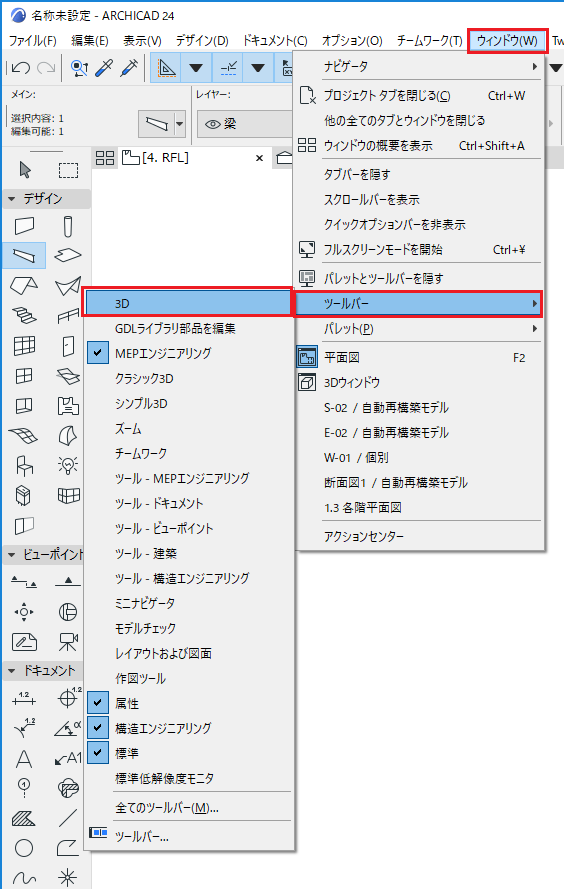The image size is (564, 889).
Task: Select the Marquee tool
Action: (x=69, y=170)
